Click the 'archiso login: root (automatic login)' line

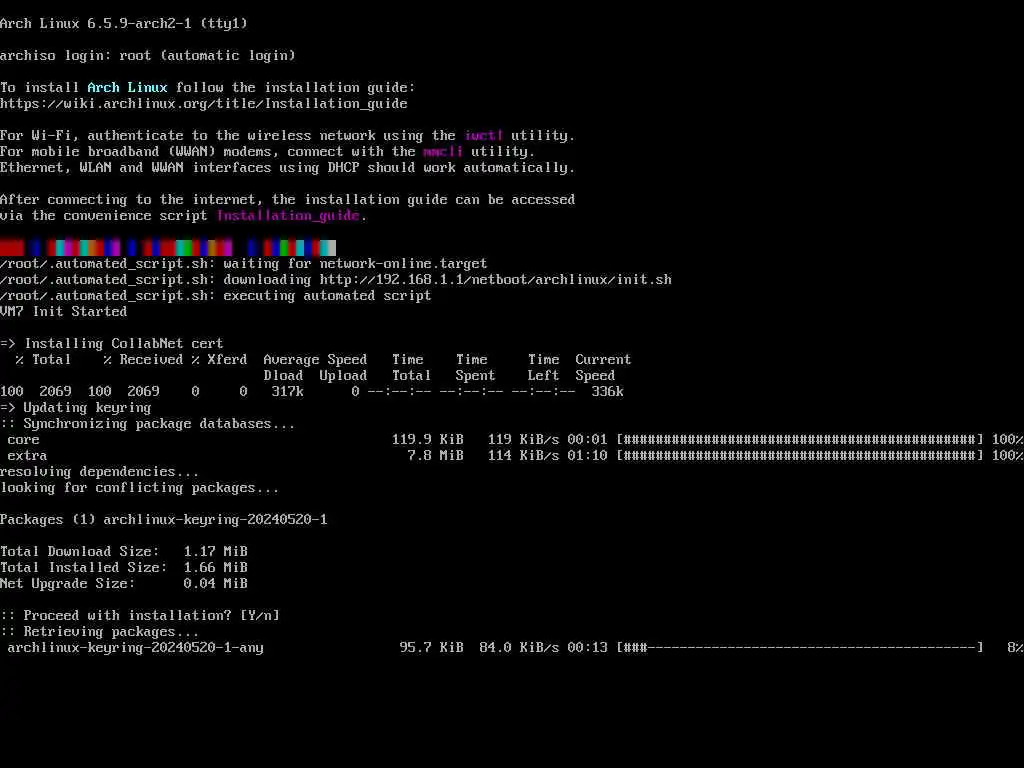coord(148,56)
